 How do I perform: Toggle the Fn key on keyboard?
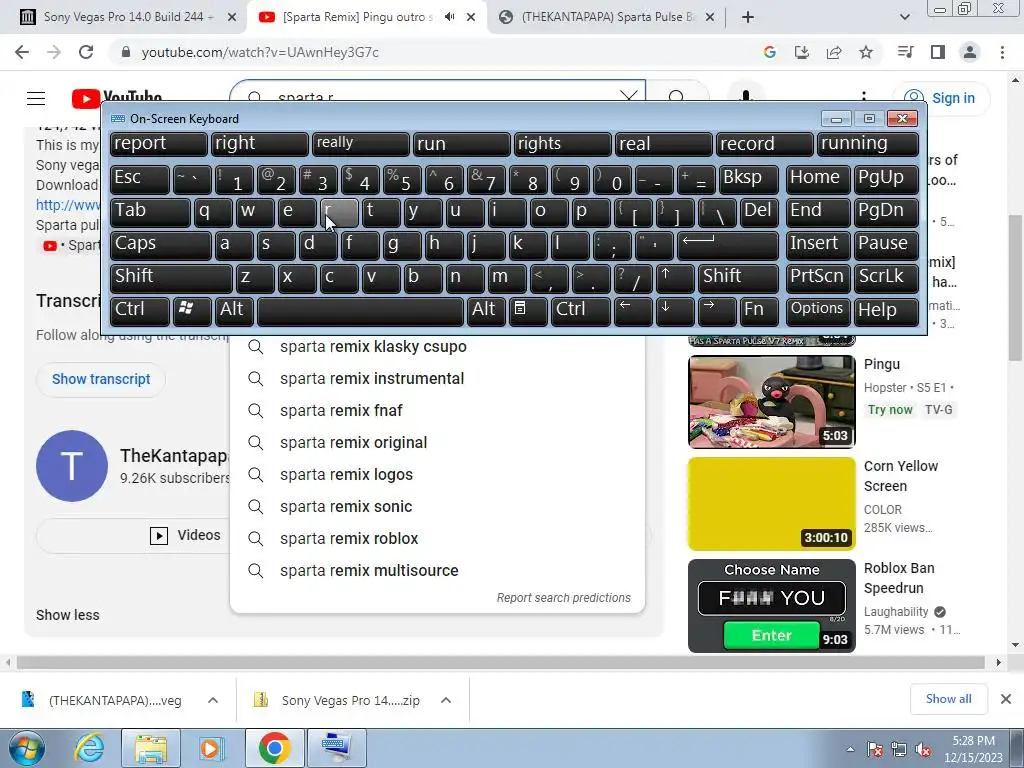(x=759, y=310)
